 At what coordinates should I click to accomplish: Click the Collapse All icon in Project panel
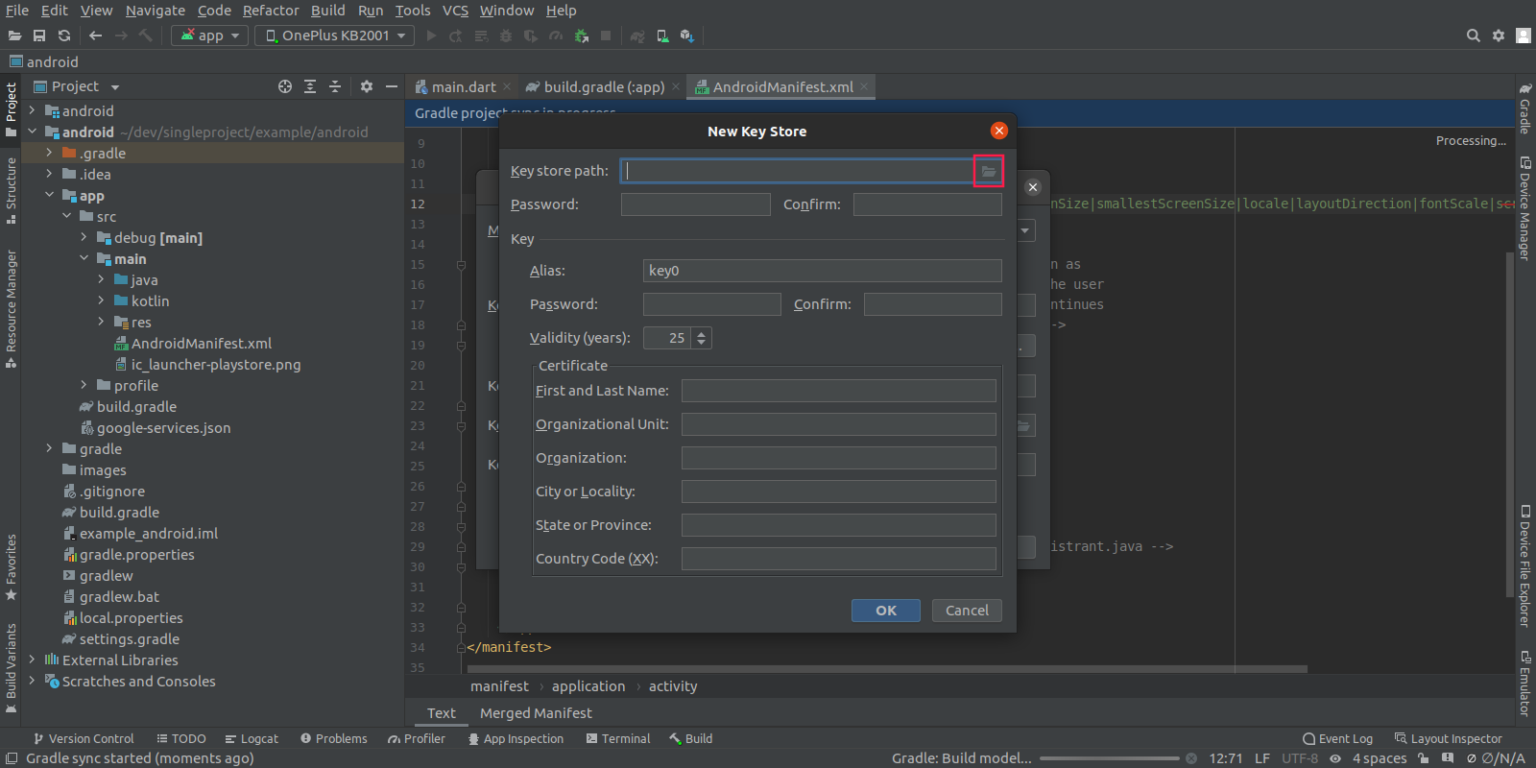click(x=335, y=87)
